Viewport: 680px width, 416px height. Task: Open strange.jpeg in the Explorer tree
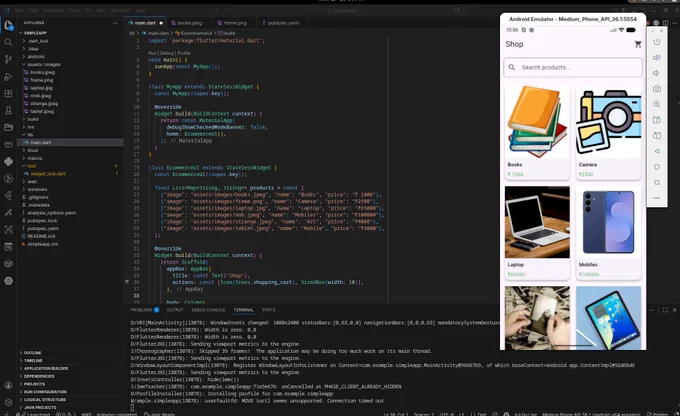44,104
